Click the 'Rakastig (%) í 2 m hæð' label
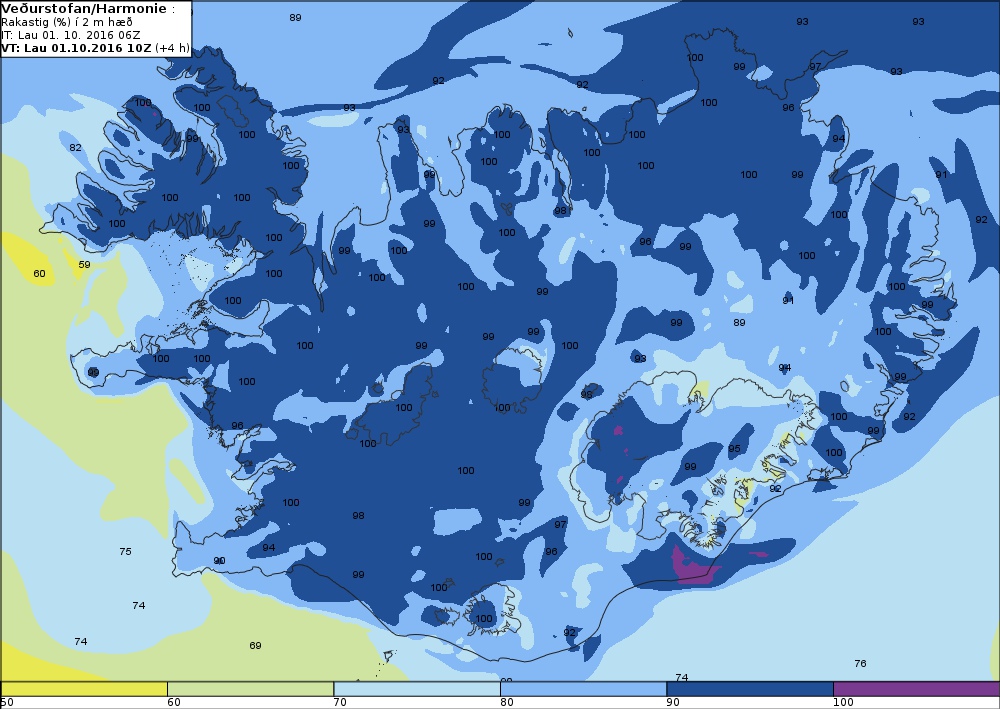The width and height of the screenshot is (1000, 709). tap(67, 22)
